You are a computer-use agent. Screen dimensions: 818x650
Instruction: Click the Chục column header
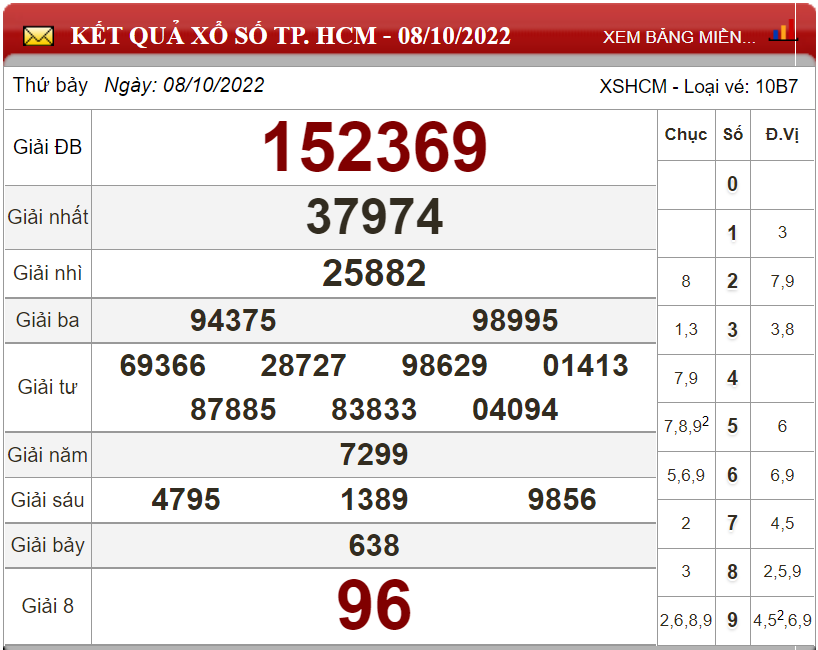685,135
